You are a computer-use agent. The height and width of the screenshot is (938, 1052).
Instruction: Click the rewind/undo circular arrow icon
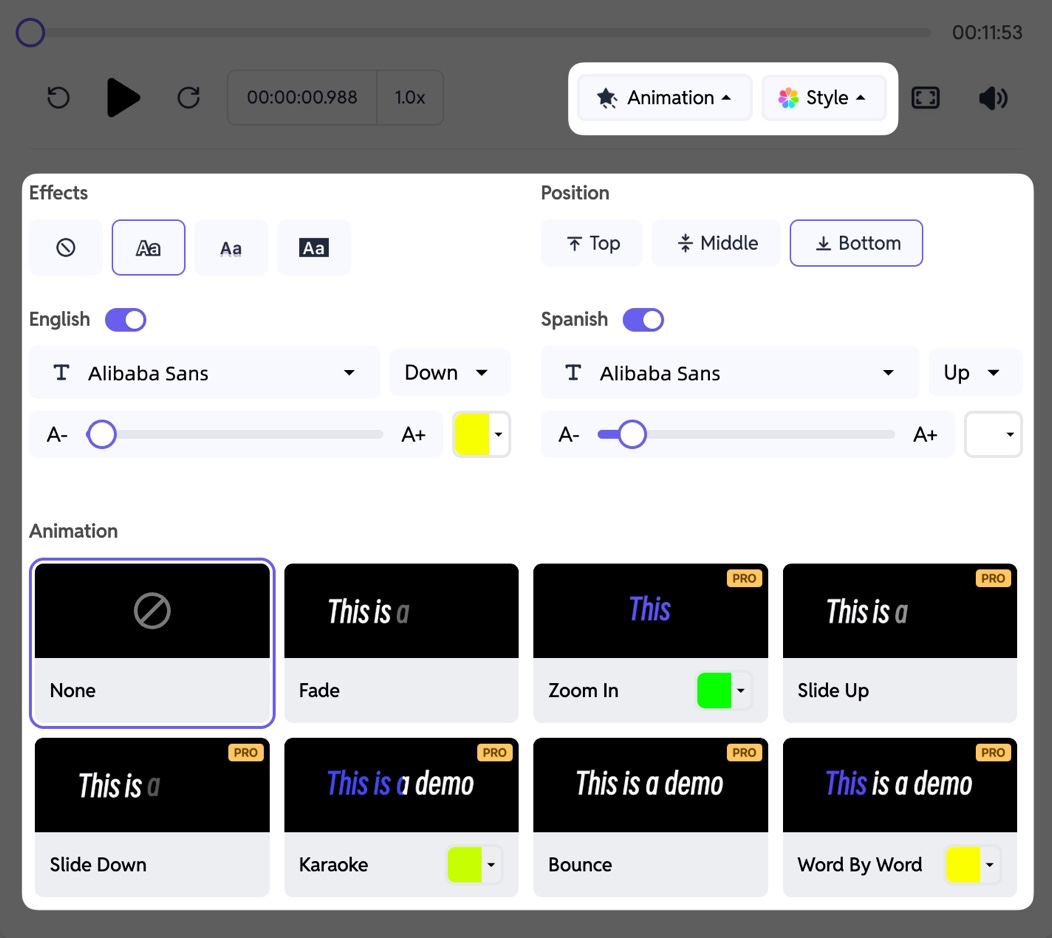click(59, 98)
